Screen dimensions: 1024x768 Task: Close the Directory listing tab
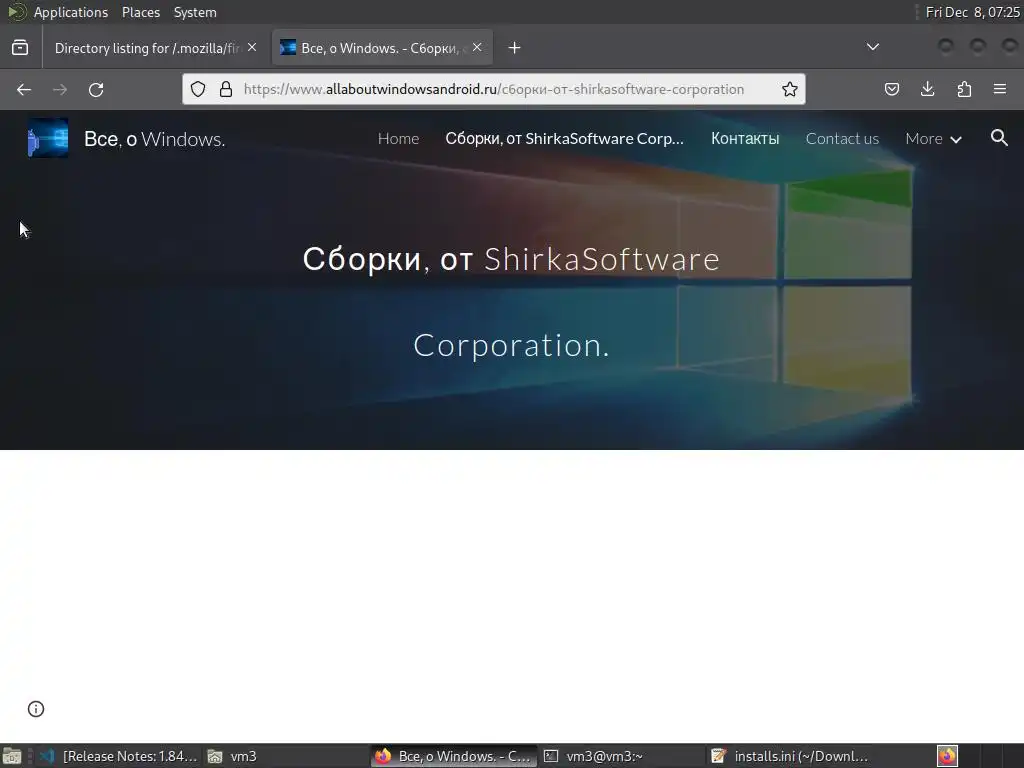[252, 47]
